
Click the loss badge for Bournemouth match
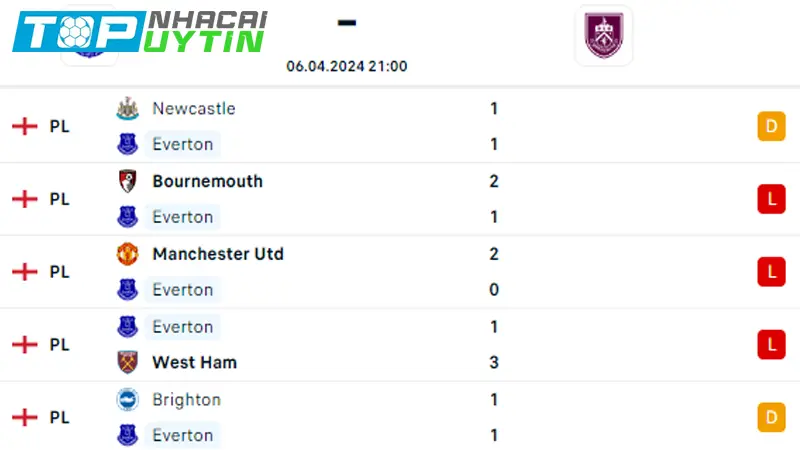771,199
